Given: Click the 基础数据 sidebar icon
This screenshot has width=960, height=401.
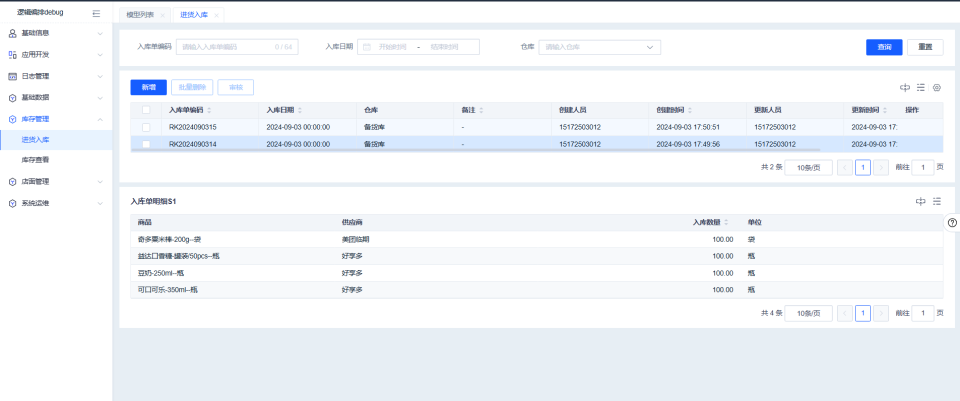Looking at the screenshot, I should 12,97.
